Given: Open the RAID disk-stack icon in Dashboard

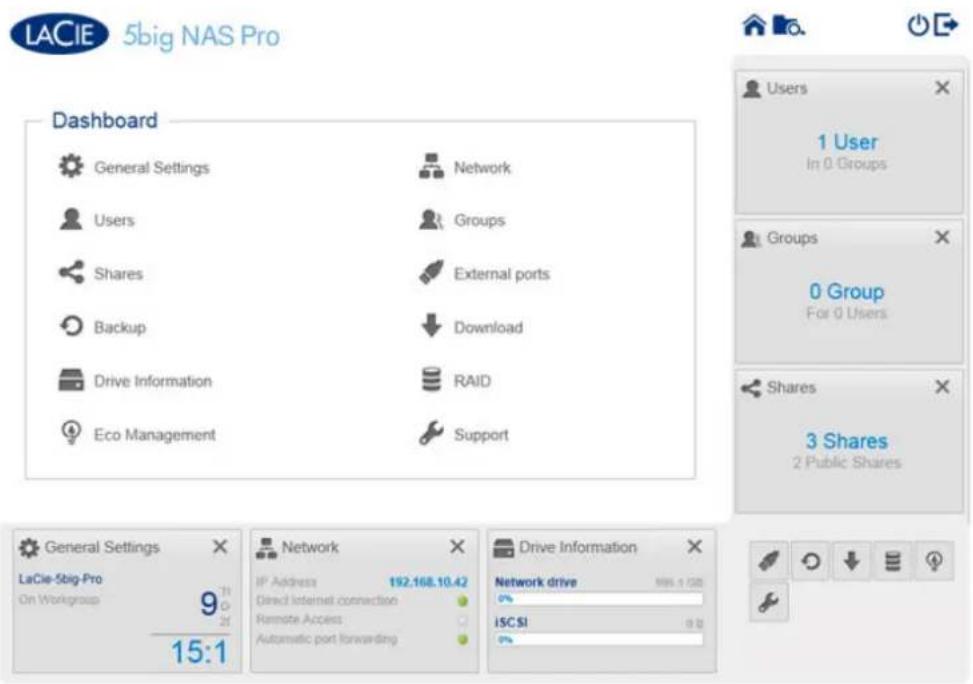Looking at the screenshot, I should coord(431,380).
